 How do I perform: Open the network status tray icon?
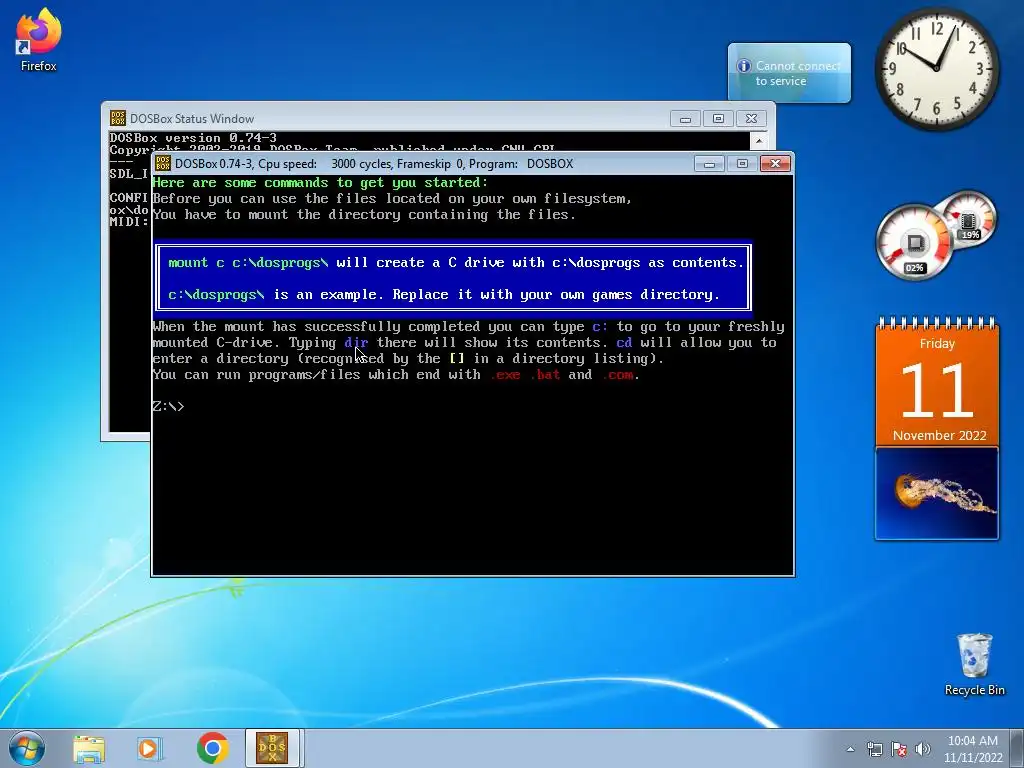click(x=874, y=750)
